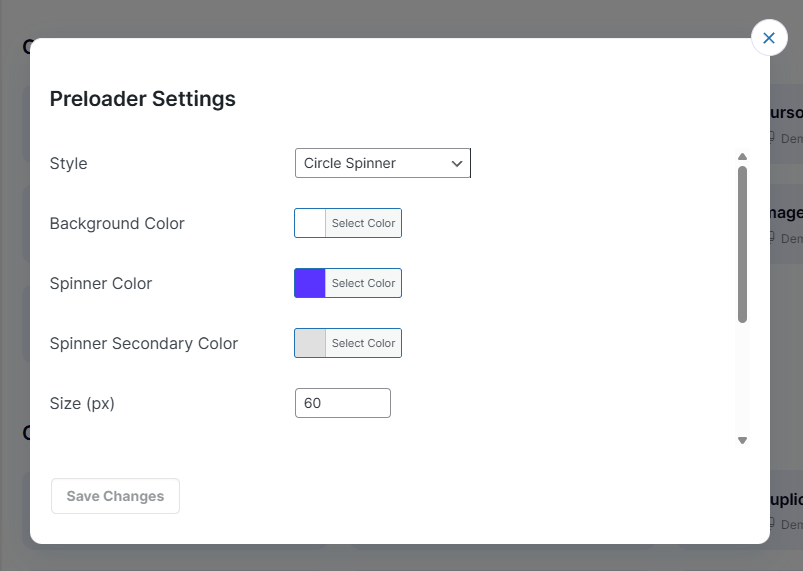The height and width of the screenshot is (571, 803).
Task: Close the Preloader Settings dialog
Action: [768, 38]
